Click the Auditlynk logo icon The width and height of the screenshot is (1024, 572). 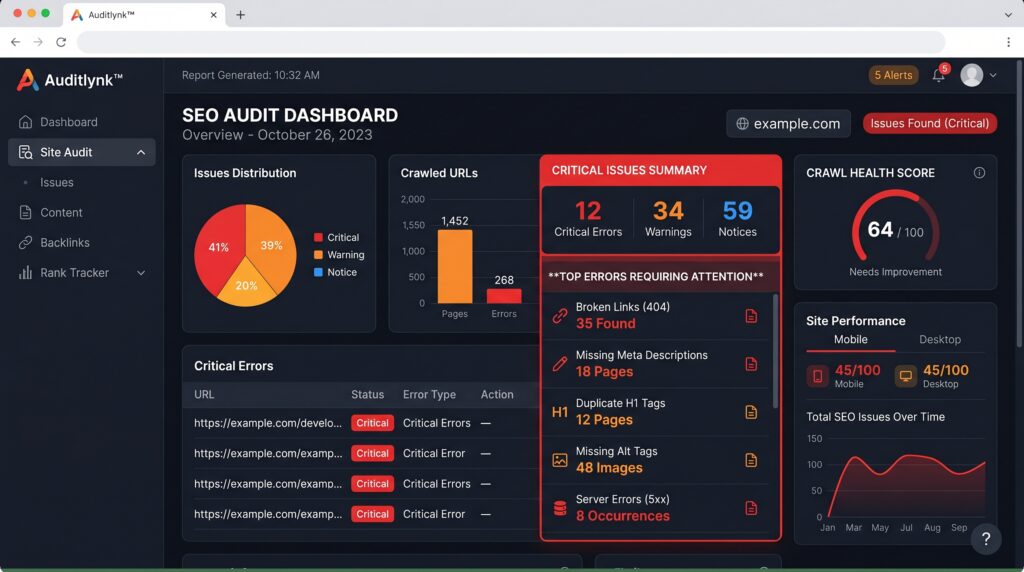tap(27, 80)
